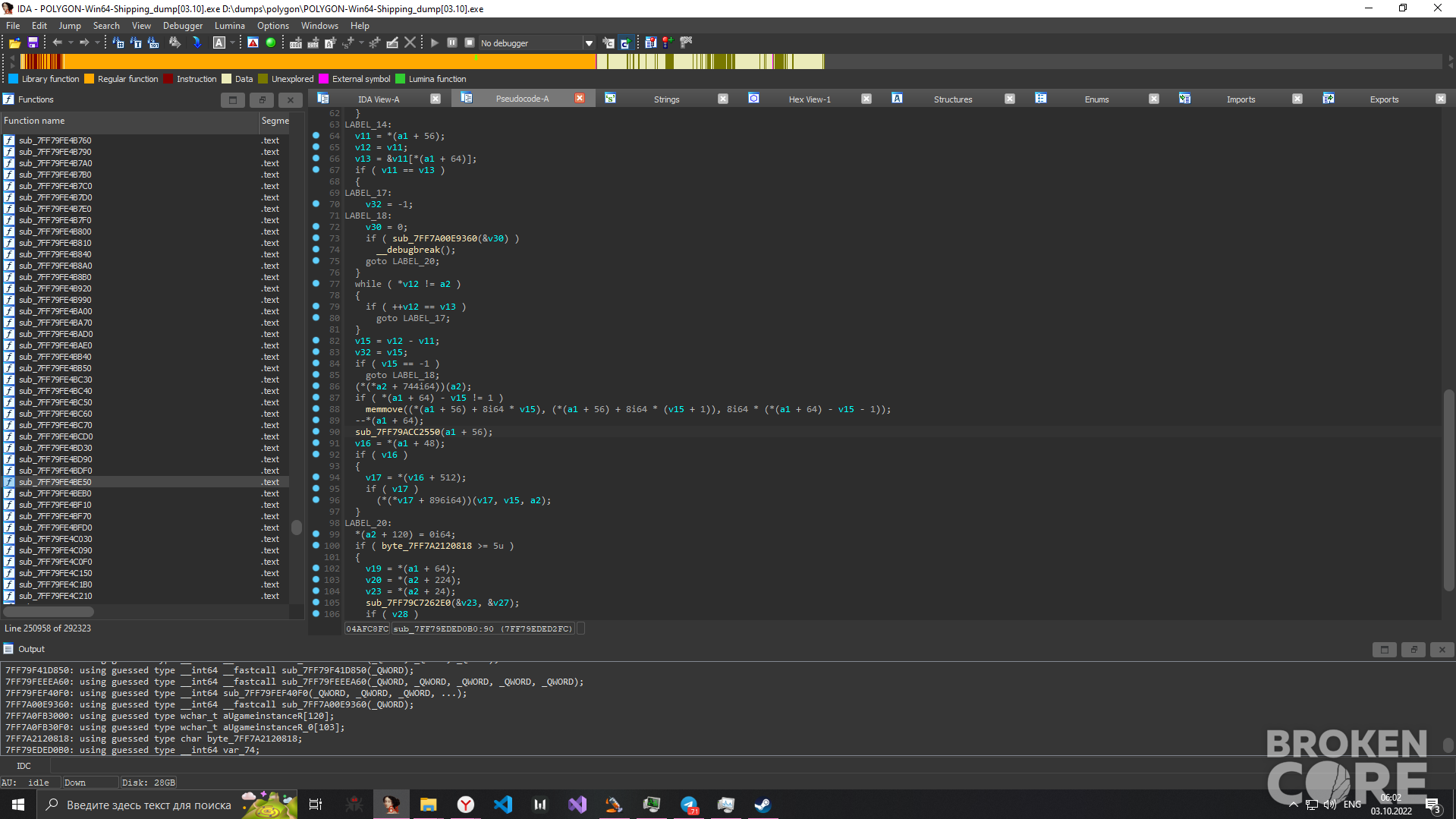Toggle breakpoint dot on line 72

tap(316, 227)
